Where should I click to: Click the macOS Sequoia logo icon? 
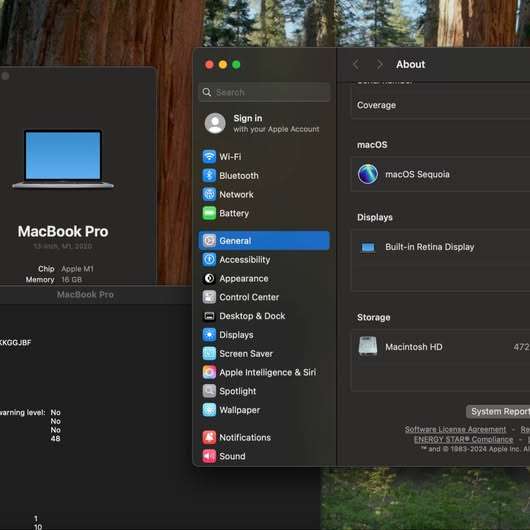coord(368,174)
